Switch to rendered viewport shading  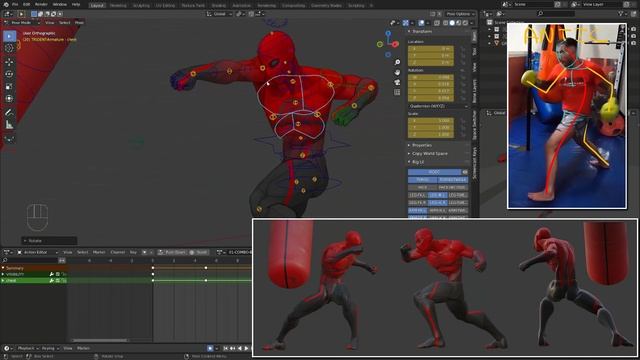pos(465,23)
